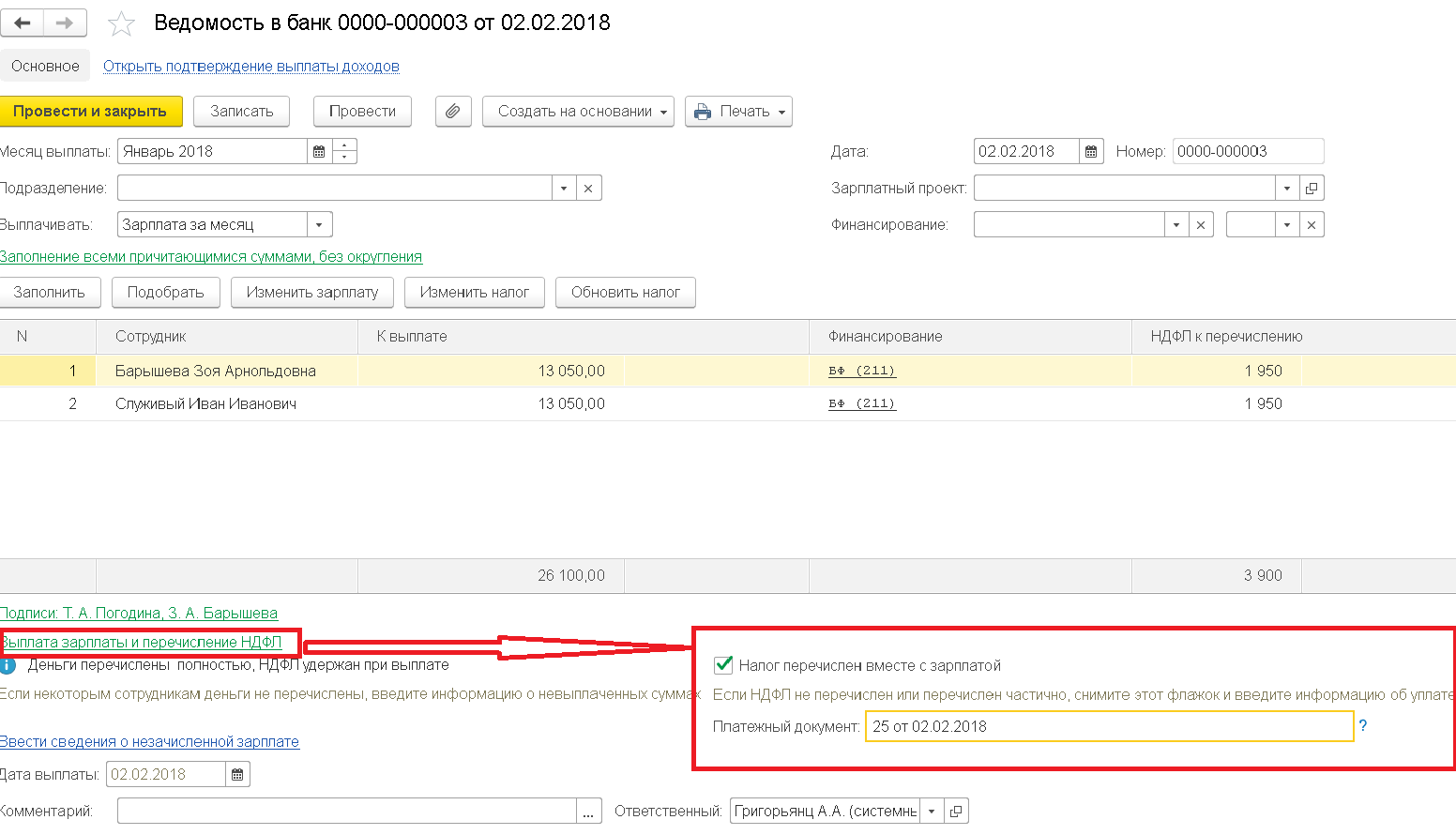This screenshot has width=1456, height=835.
Task: Uncheck Налог перечислен вместе с зарплатой
Action: 723,665
